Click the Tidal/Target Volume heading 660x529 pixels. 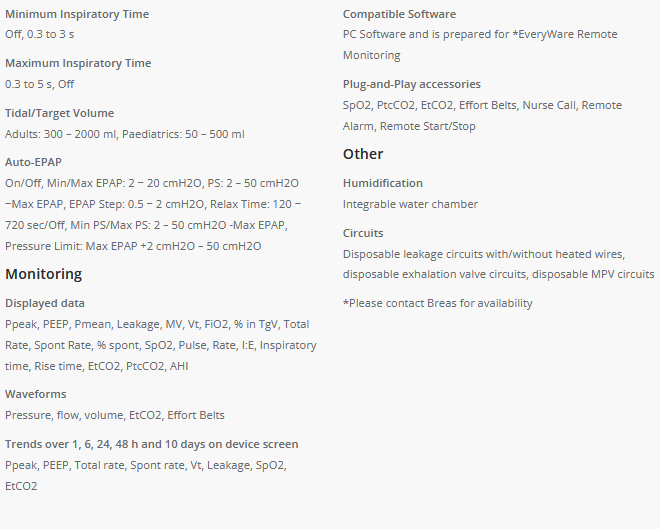coord(59,113)
